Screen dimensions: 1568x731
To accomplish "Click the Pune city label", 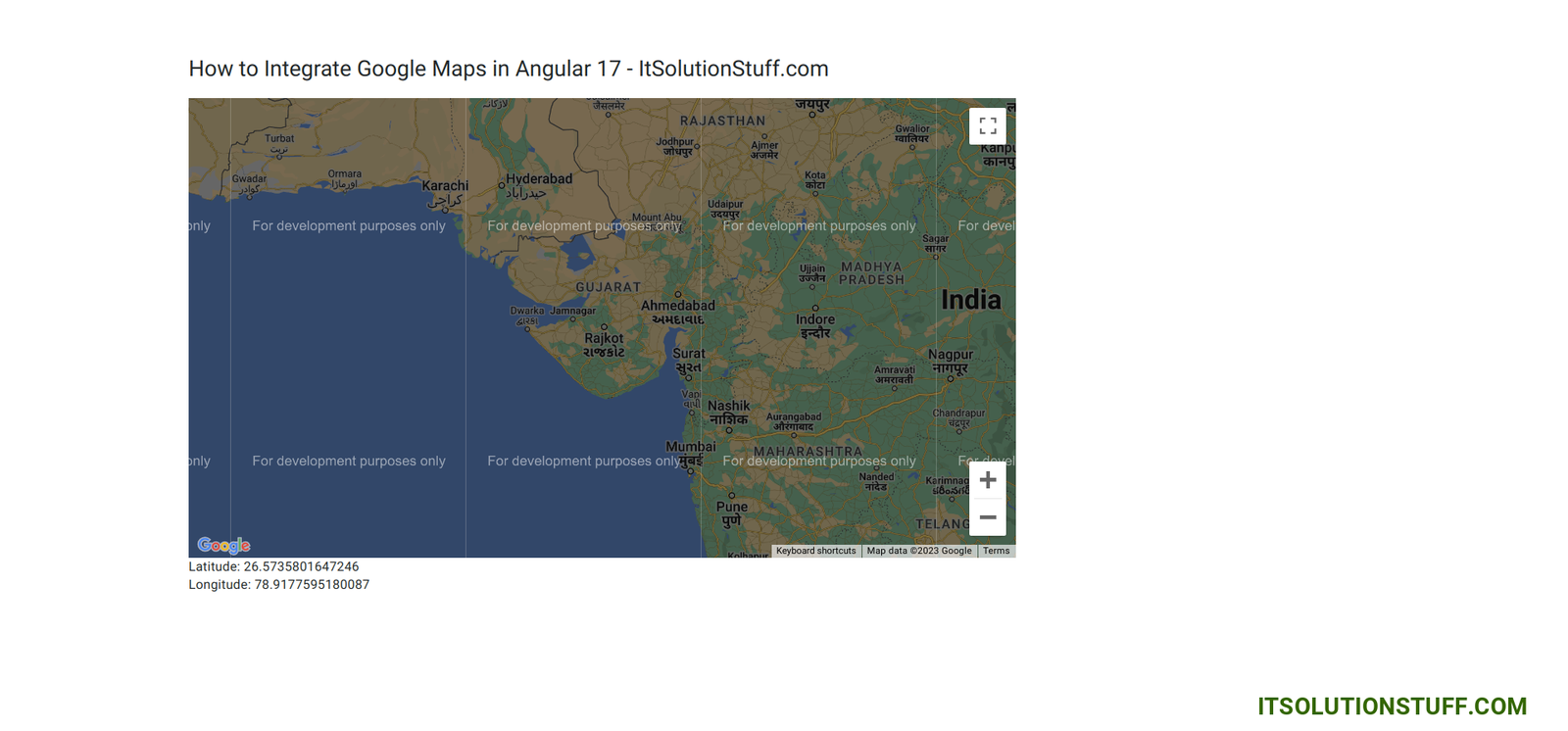I will 731,508.
